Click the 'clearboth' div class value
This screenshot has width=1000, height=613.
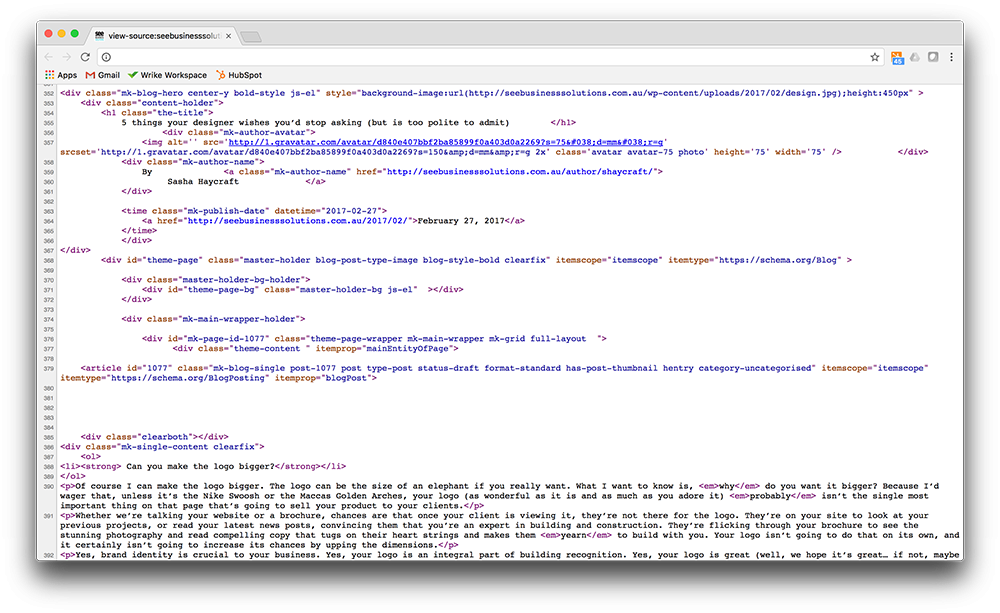tap(165, 437)
